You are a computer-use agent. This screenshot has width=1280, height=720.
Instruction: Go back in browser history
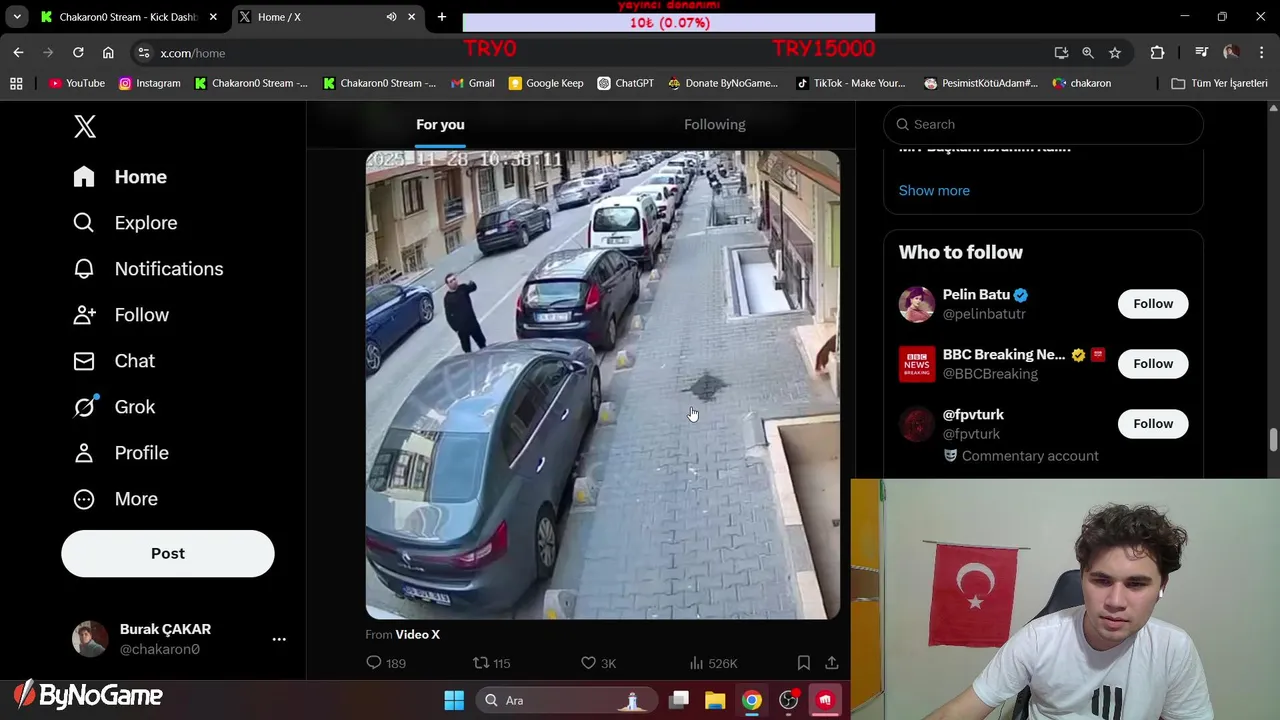(18, 53)
